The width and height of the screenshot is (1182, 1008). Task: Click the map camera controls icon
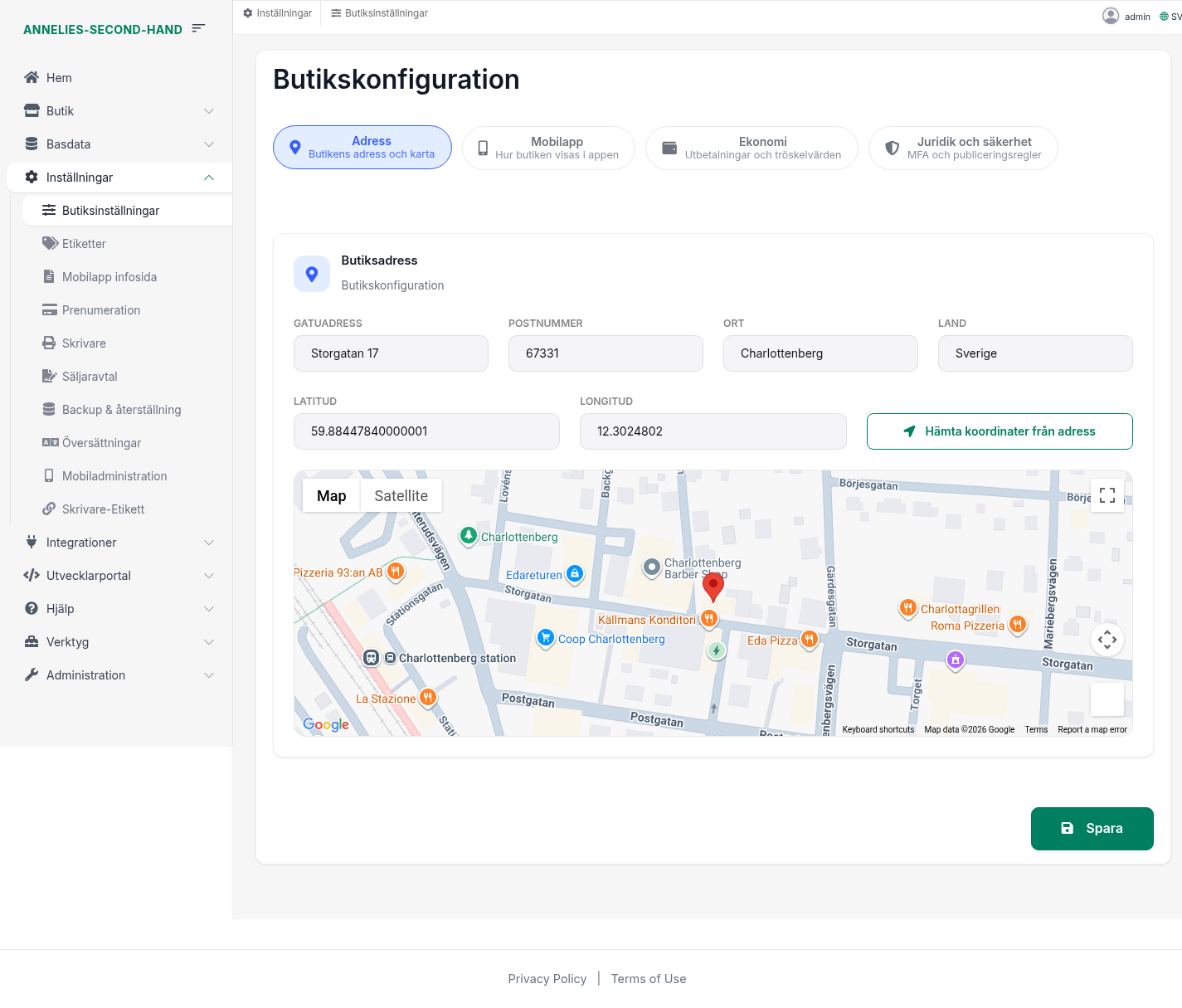click(x=1107, y=639)
